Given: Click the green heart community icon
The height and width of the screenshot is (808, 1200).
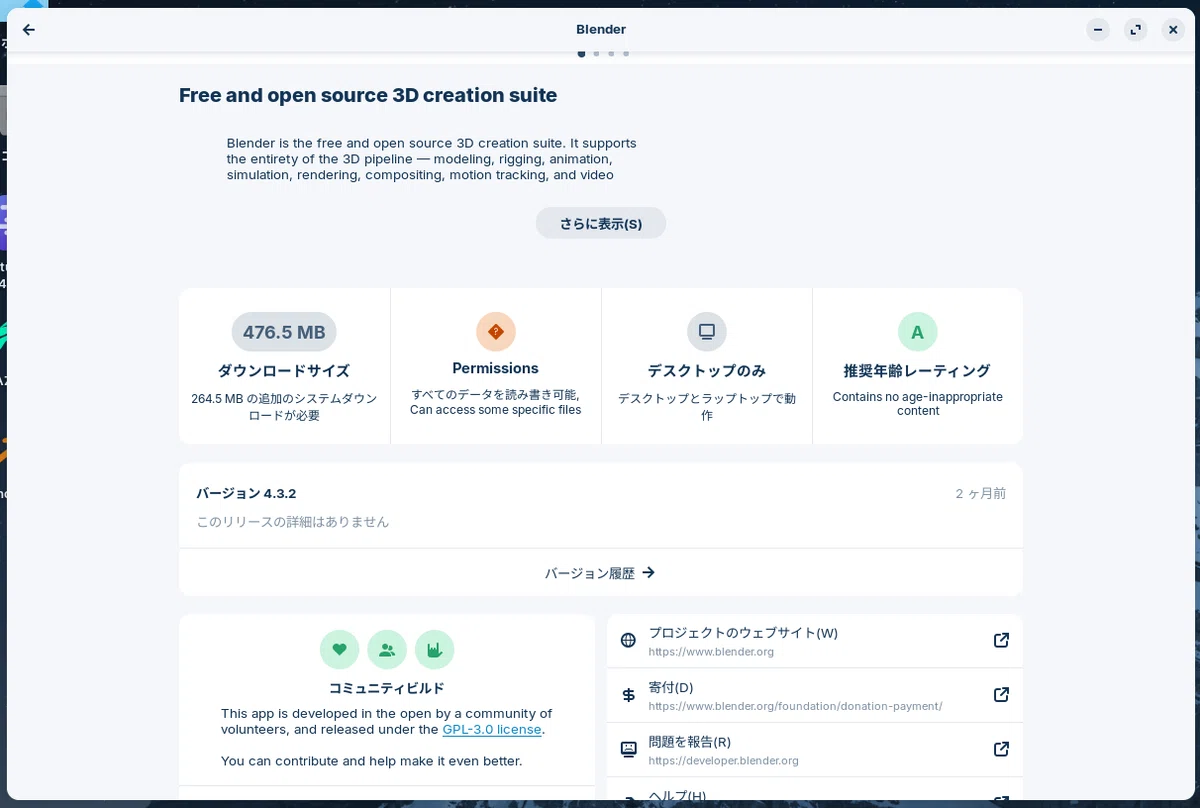Looking at the screenshot, I should [339, 650].
